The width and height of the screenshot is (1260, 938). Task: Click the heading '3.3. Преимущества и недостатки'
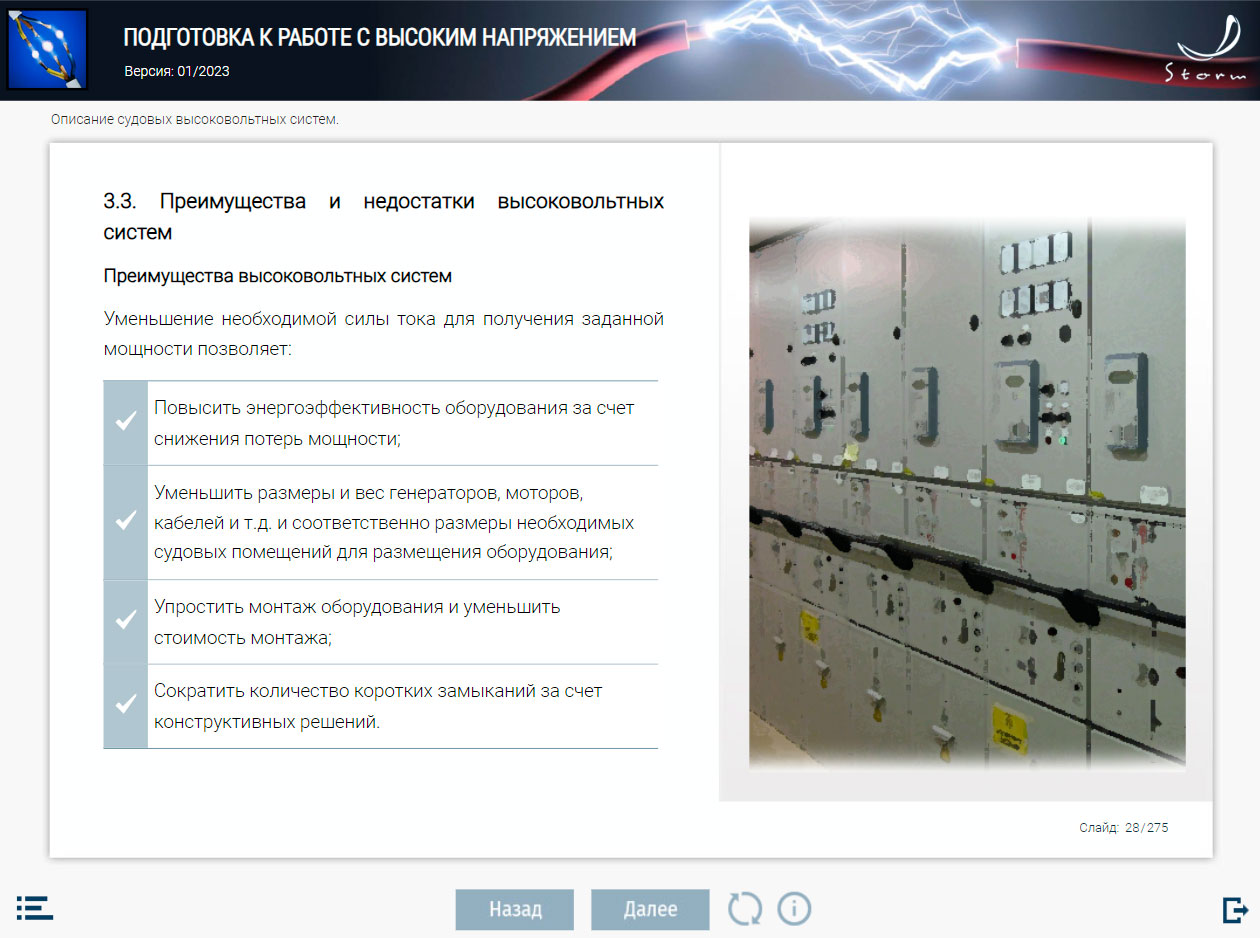pos(384,216)
